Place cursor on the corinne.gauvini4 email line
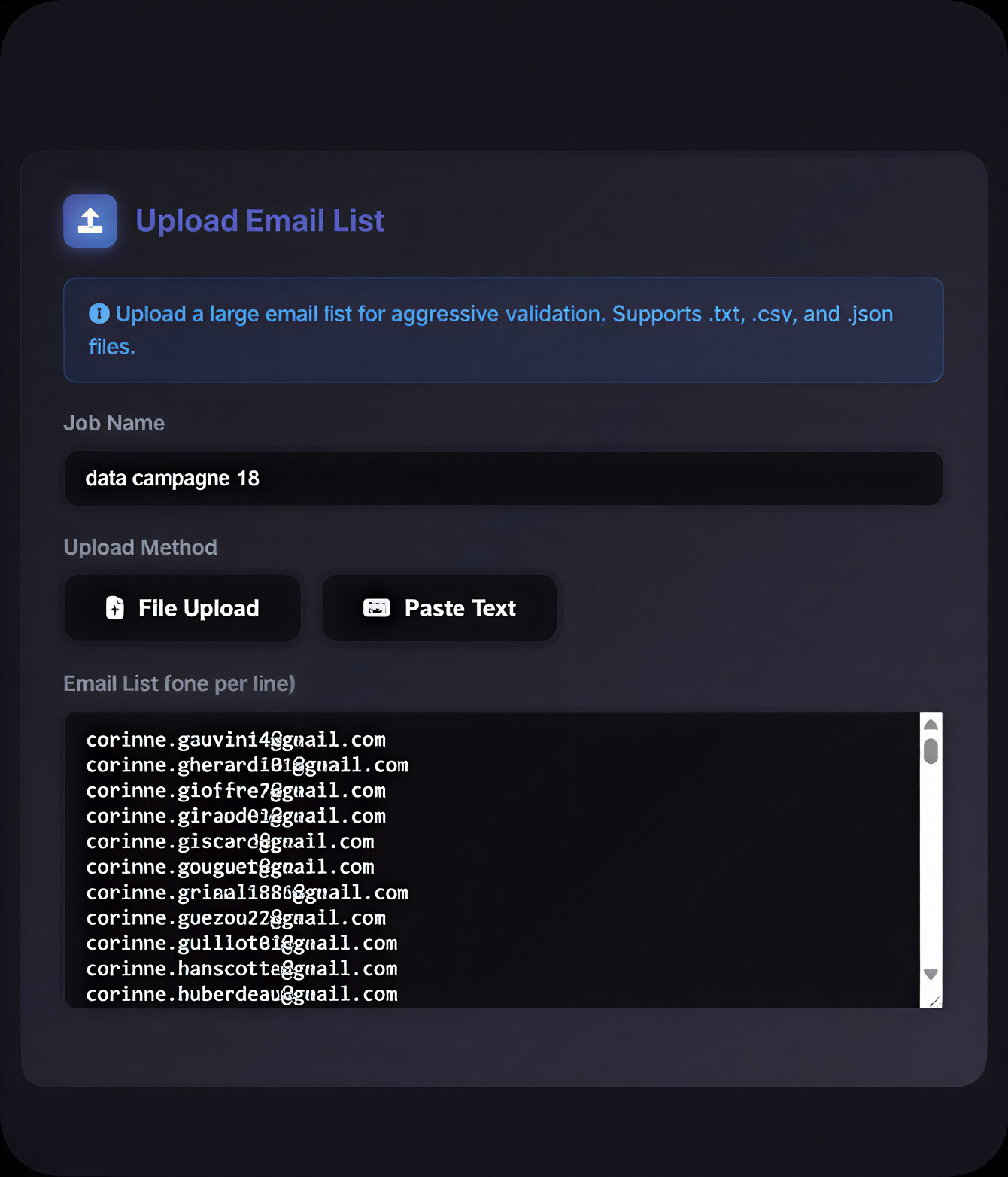Viewport: 1008px width, 1177px height. [235, 740]
